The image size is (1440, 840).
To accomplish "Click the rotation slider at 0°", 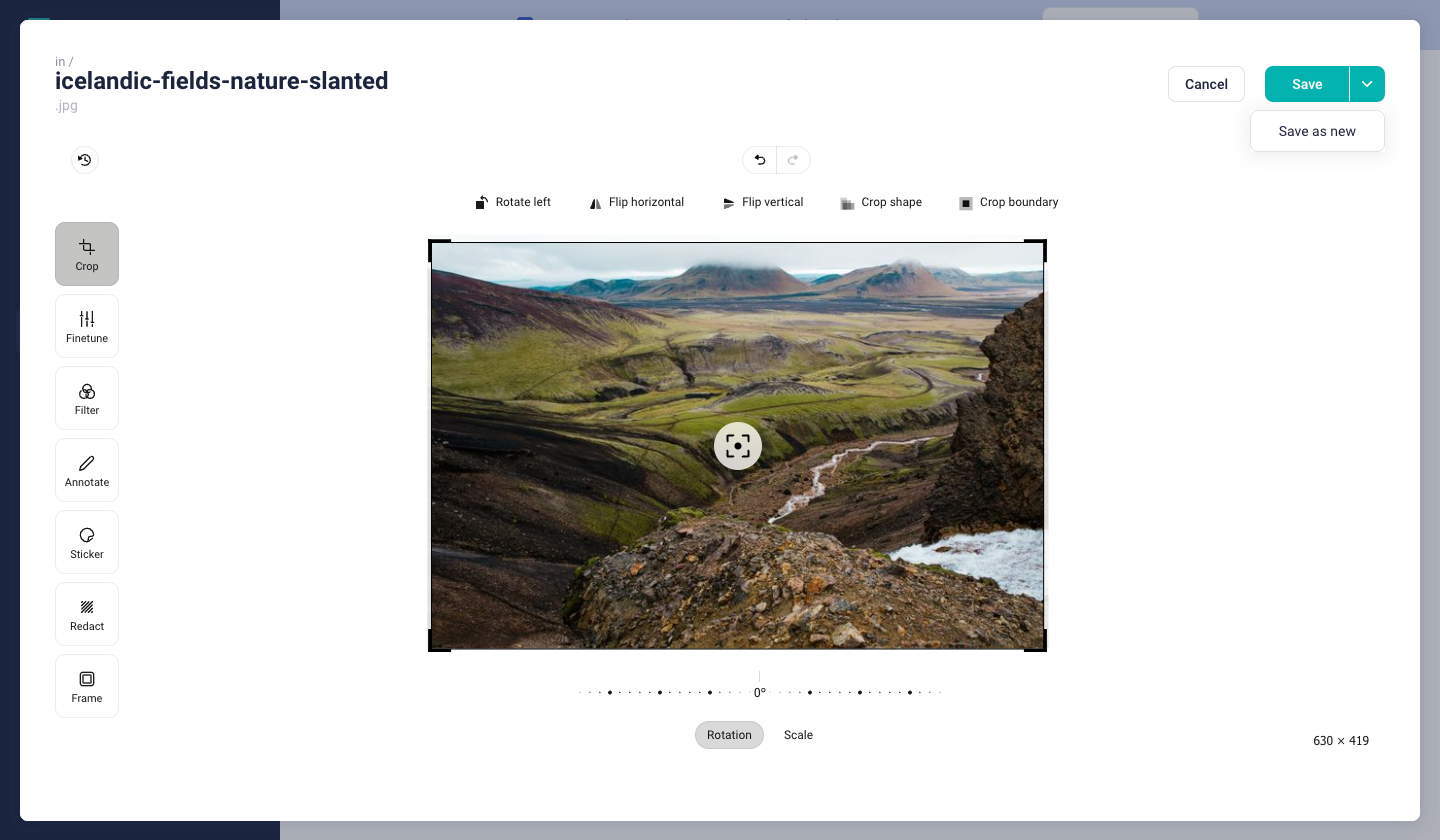I will [760, 691].
